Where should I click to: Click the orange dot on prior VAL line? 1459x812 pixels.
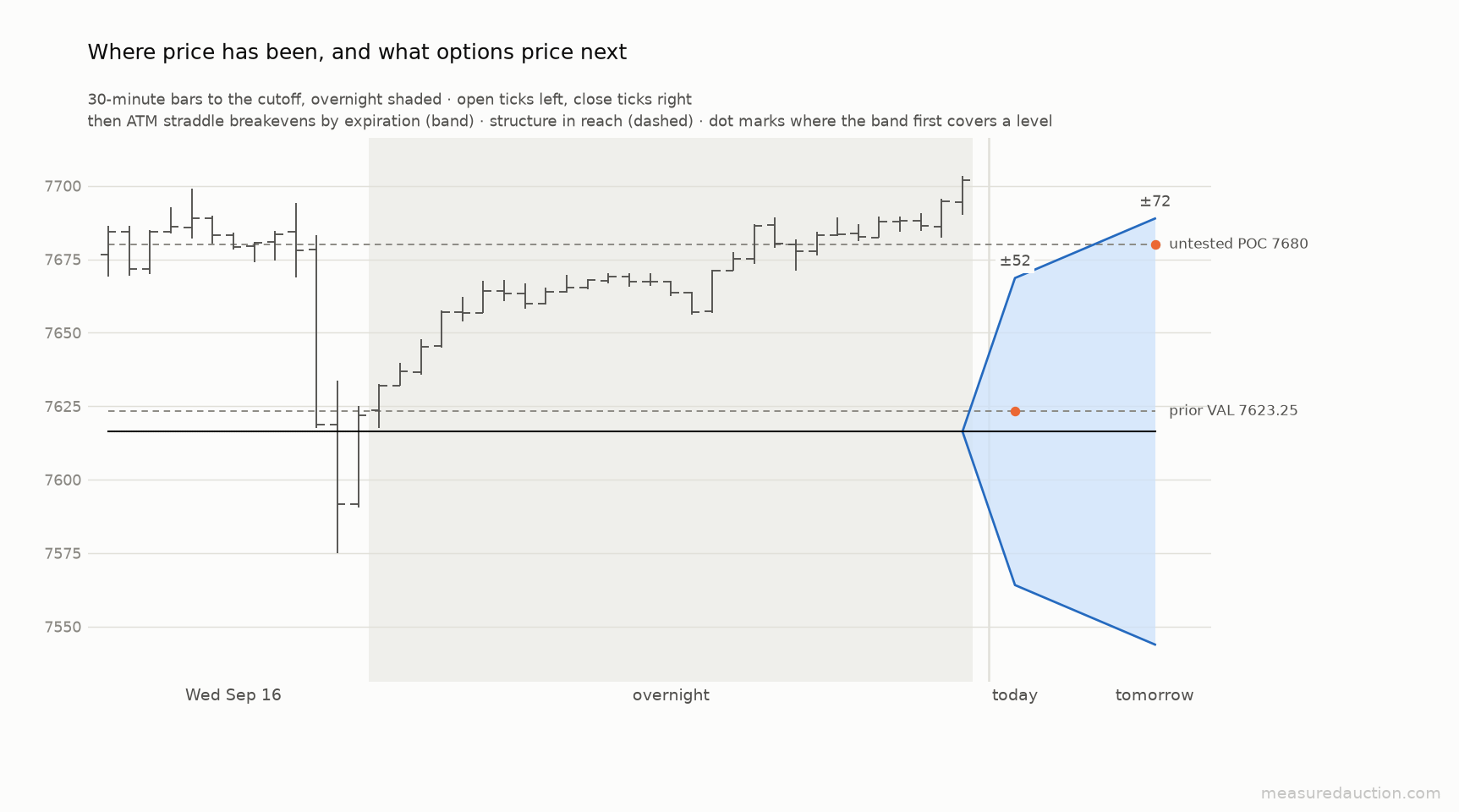point(1015,411)
